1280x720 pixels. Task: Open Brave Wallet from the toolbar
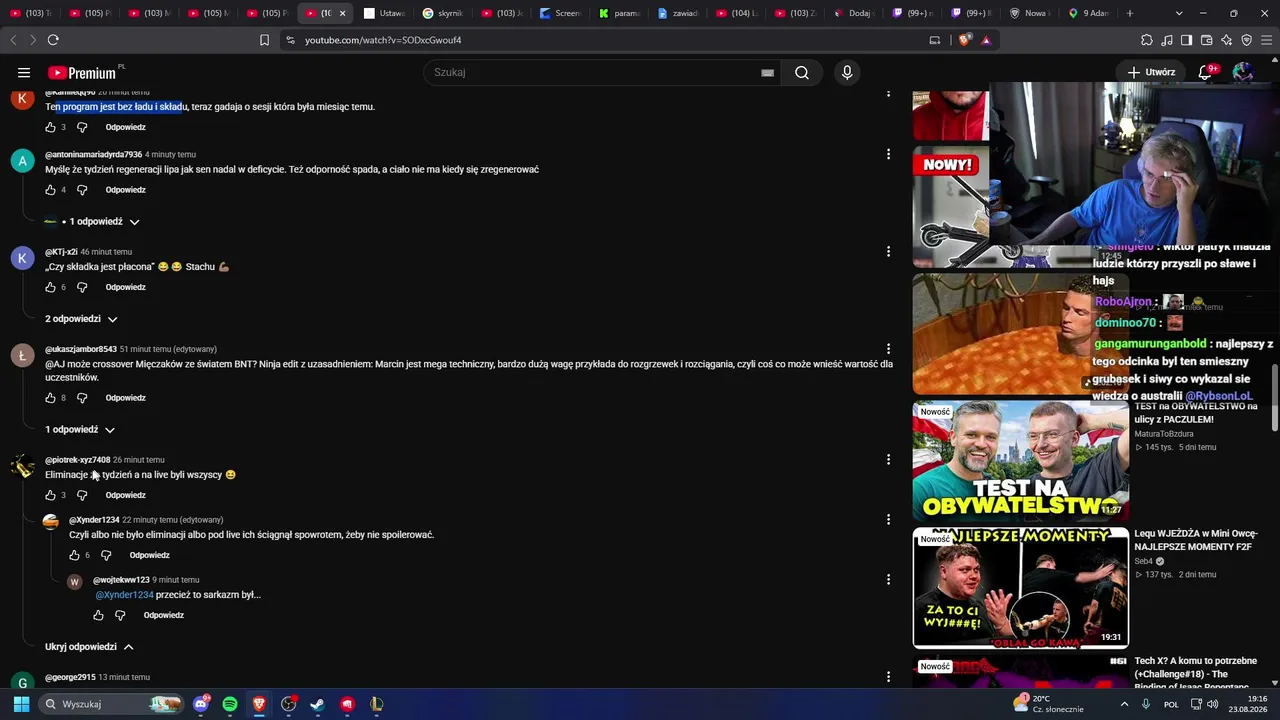click(1207, 40)
